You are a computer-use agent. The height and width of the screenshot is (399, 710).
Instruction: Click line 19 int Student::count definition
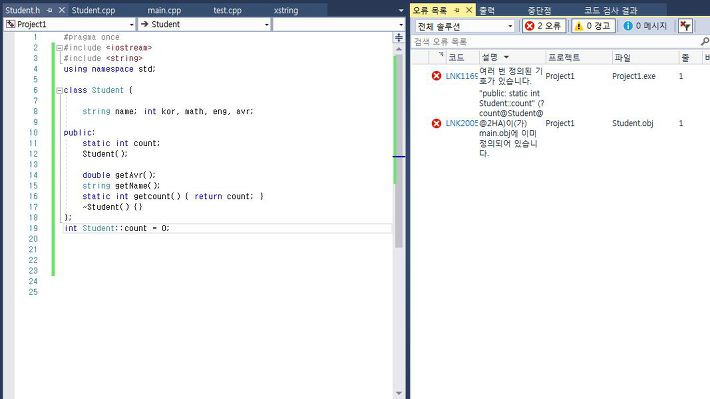click(117, 228)
